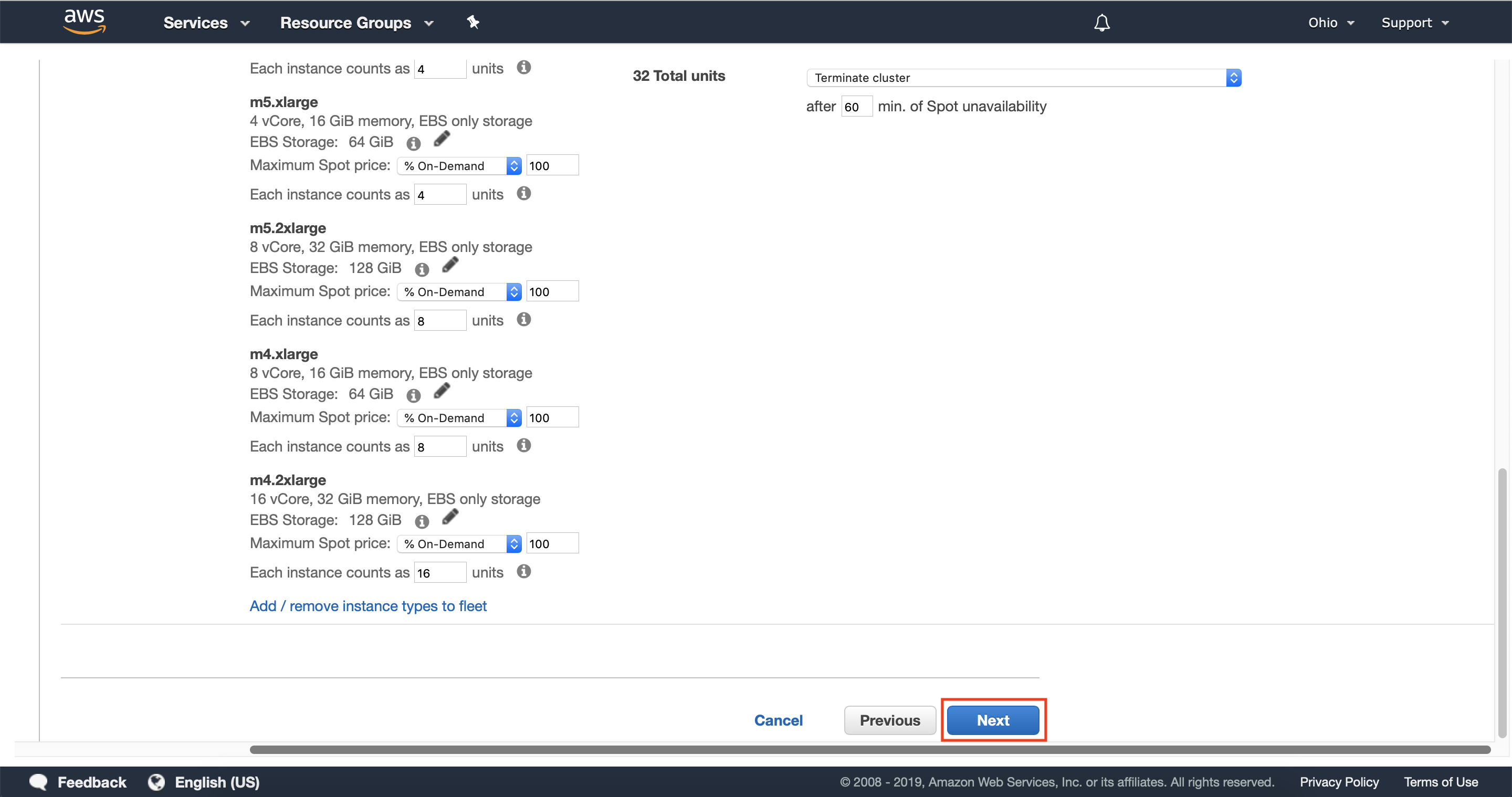
Task: Click the Spot unavailability minutes field
Action: [856, 107]
